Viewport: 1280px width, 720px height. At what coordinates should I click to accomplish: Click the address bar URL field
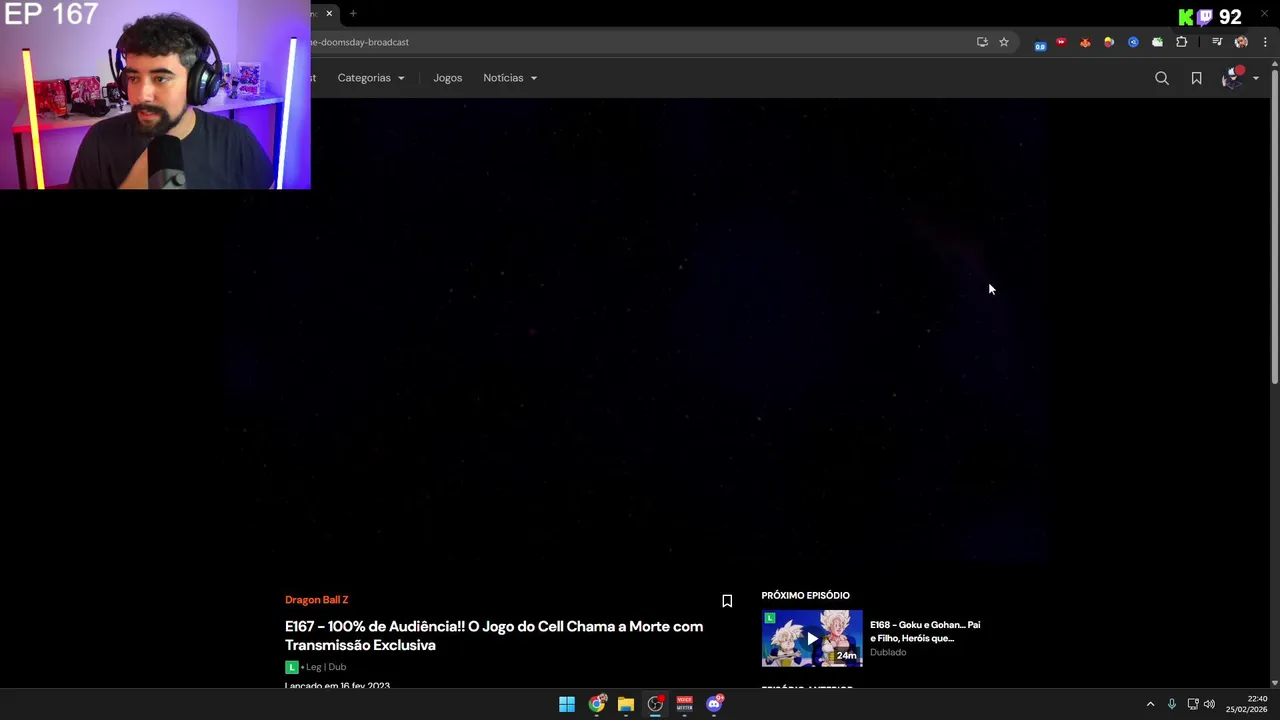click(640, 42)
